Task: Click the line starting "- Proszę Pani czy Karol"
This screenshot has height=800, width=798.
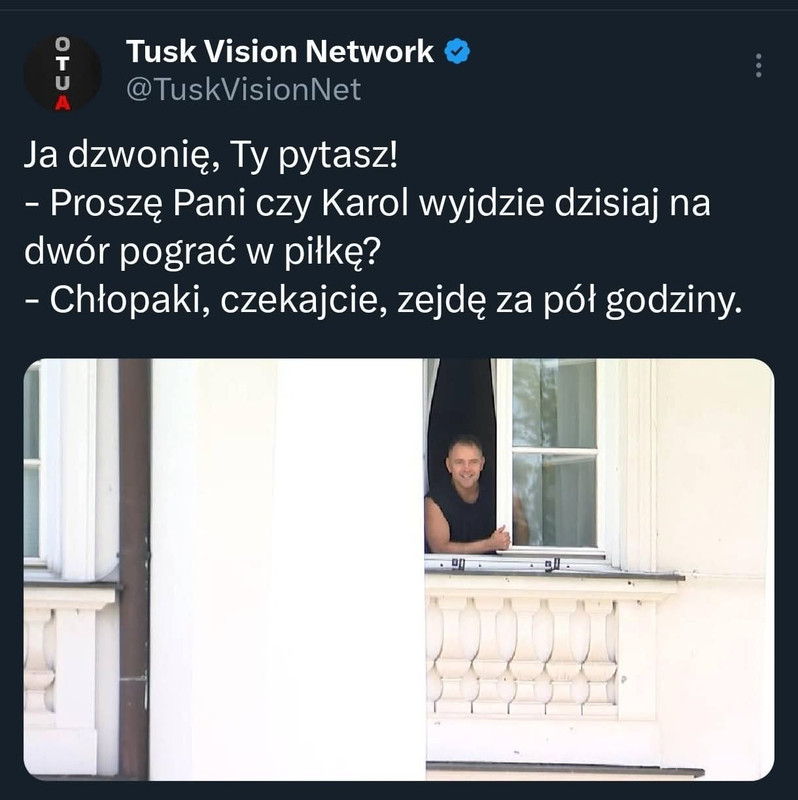Action: pyautogui.click(x=367, y=204)
